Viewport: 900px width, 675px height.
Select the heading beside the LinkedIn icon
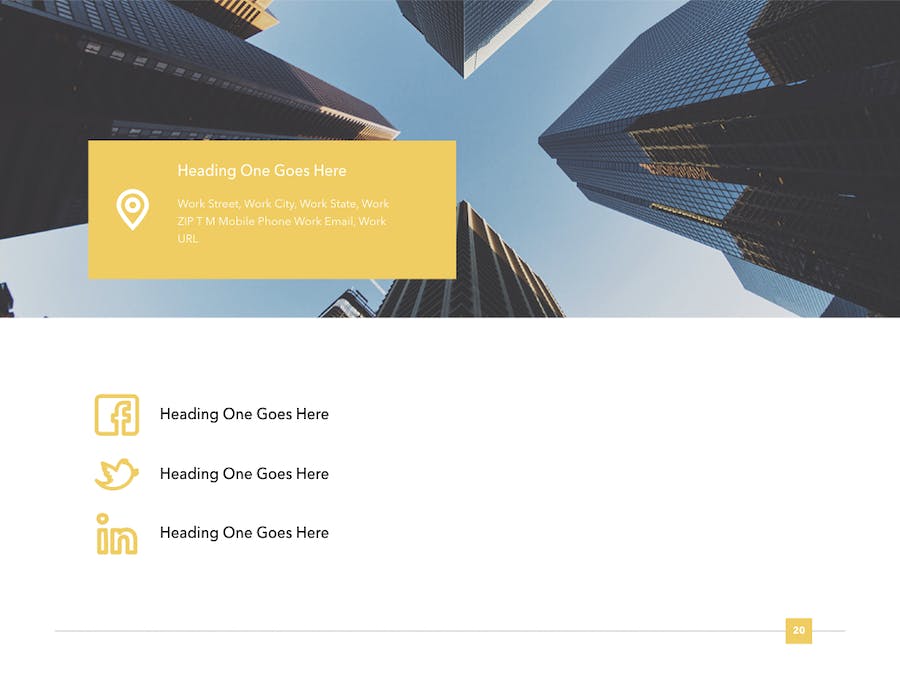pyautogui.click(x=244, y=533)
